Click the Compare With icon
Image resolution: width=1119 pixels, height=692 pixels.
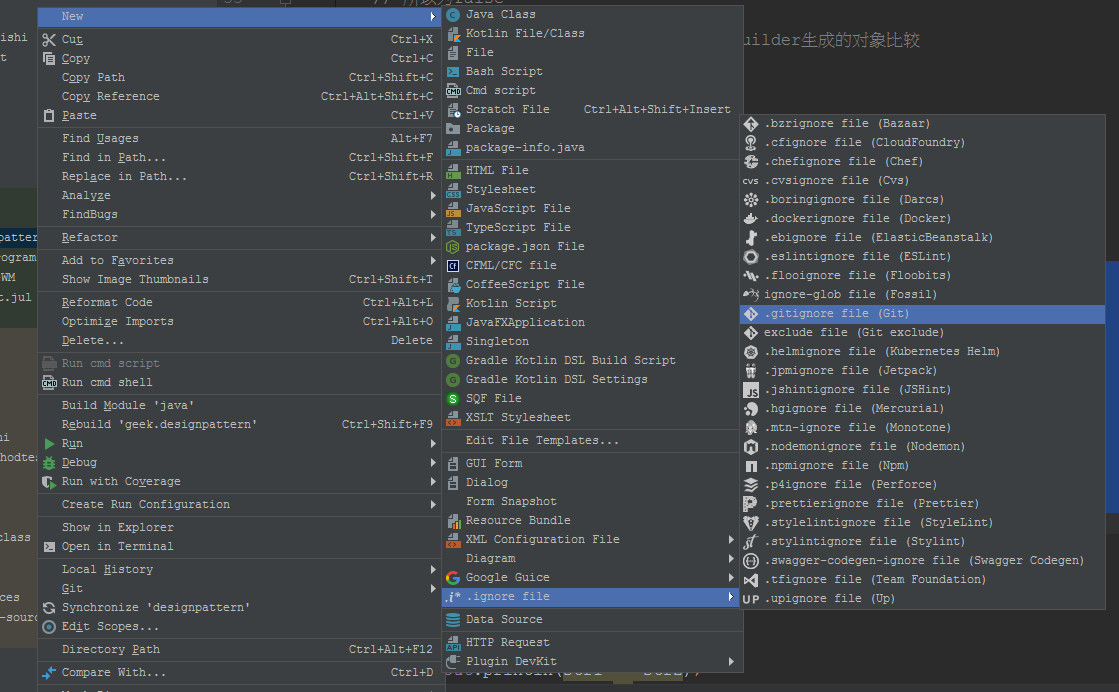tap(49, 673)
